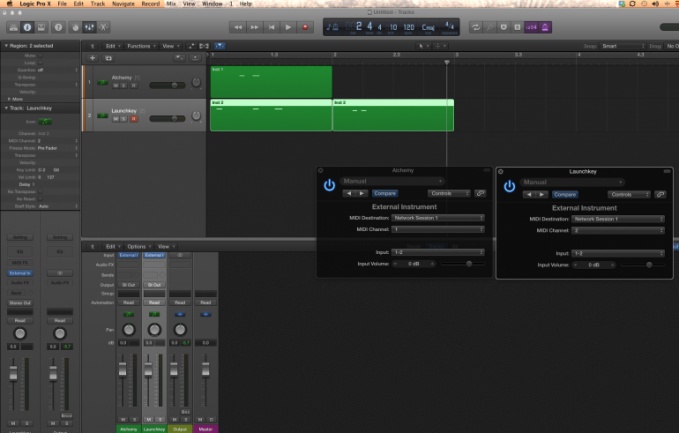
Task: Click the add track plus button
Action: coord(93,58)
